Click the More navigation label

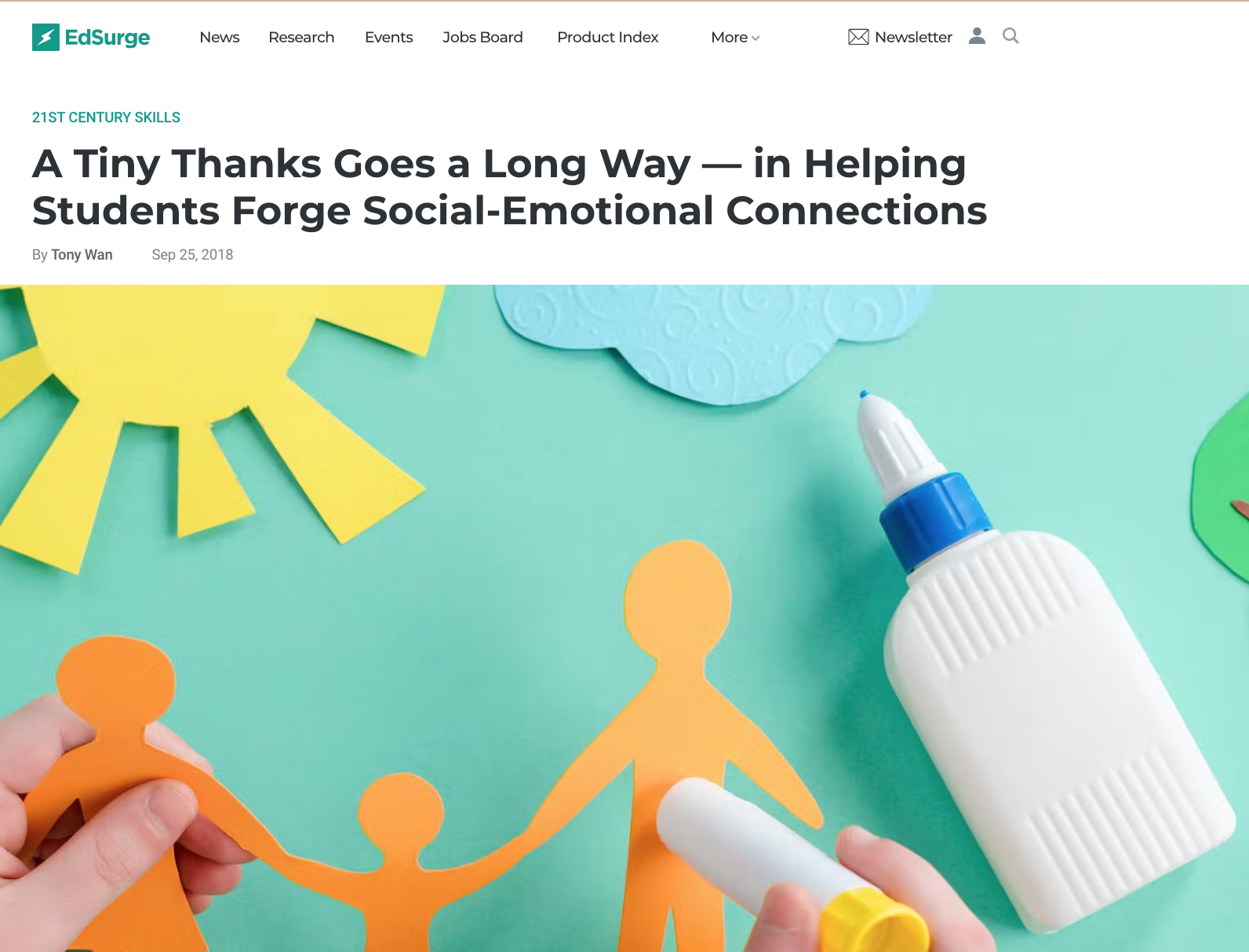[729, 37]
